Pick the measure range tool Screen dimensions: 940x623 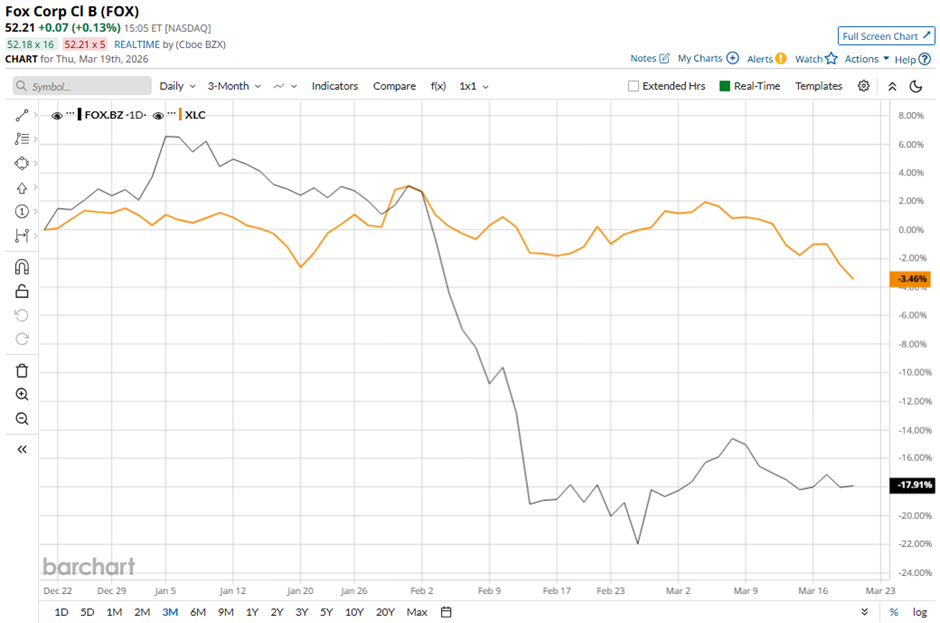pyautogui.click(x=22, y=236)
